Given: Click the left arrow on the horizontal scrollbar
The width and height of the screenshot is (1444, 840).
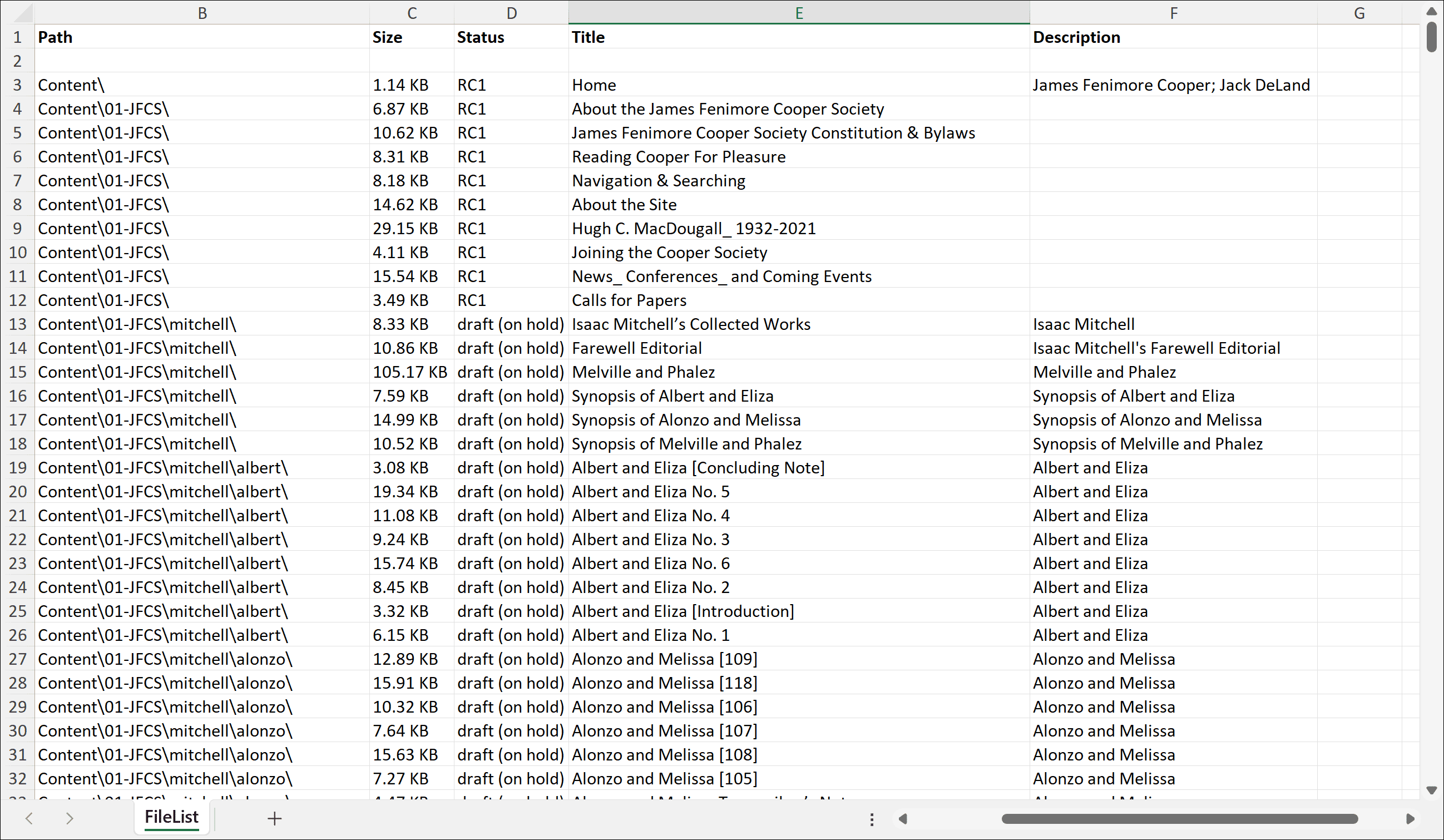Looking at the screenshot, I should point(904,819).
